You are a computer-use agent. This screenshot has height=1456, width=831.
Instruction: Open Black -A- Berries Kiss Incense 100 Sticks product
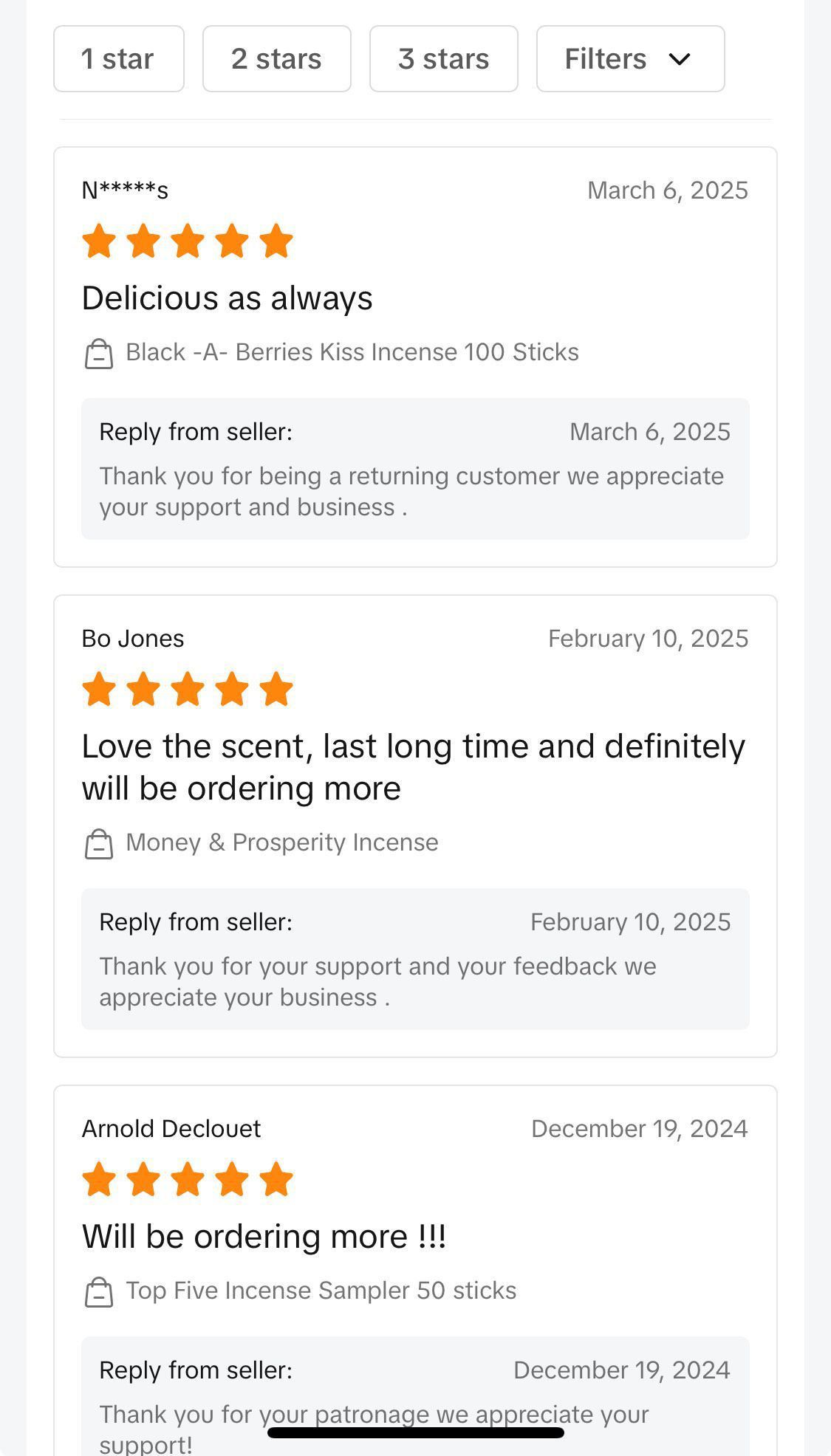point(352,352)
